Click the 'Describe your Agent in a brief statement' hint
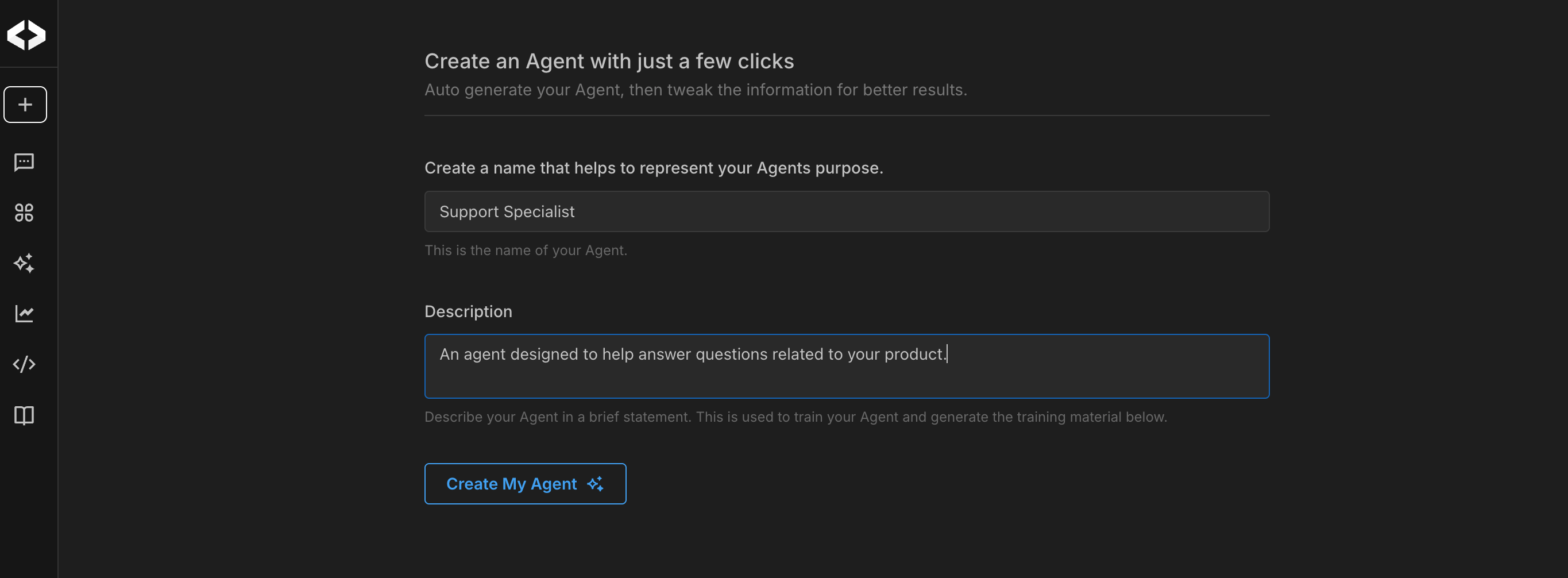Viewport: 1568px width, 578px height. [795, 417]
